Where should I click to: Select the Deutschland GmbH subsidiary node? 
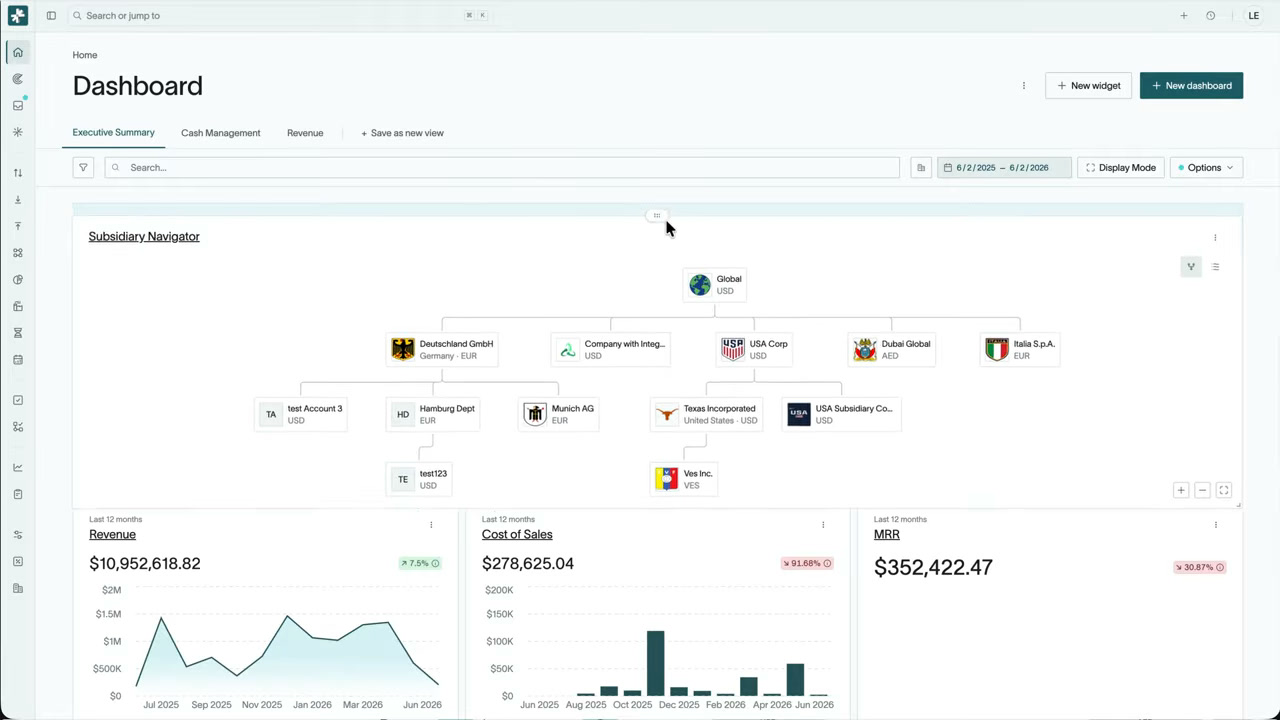pos(443,350)
